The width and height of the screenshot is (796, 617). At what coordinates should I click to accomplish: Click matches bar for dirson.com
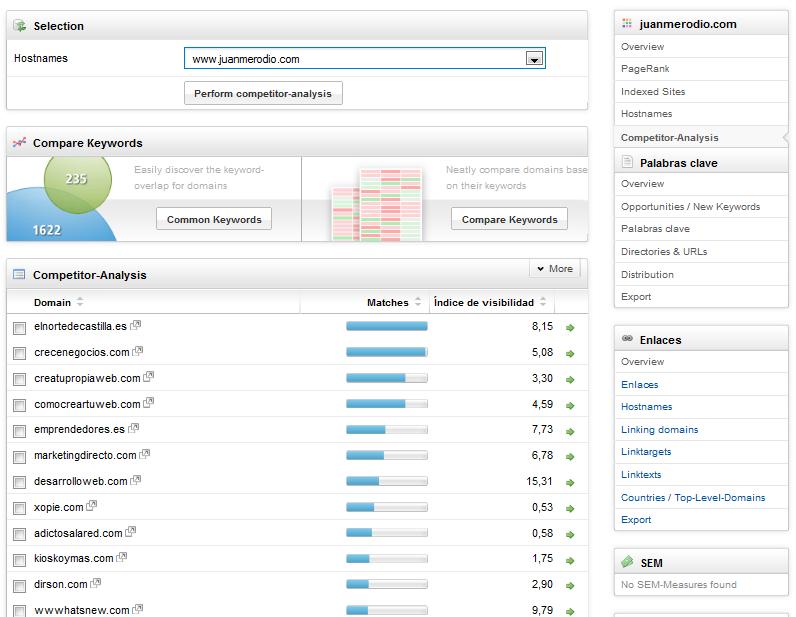click(x=387, y=584)
